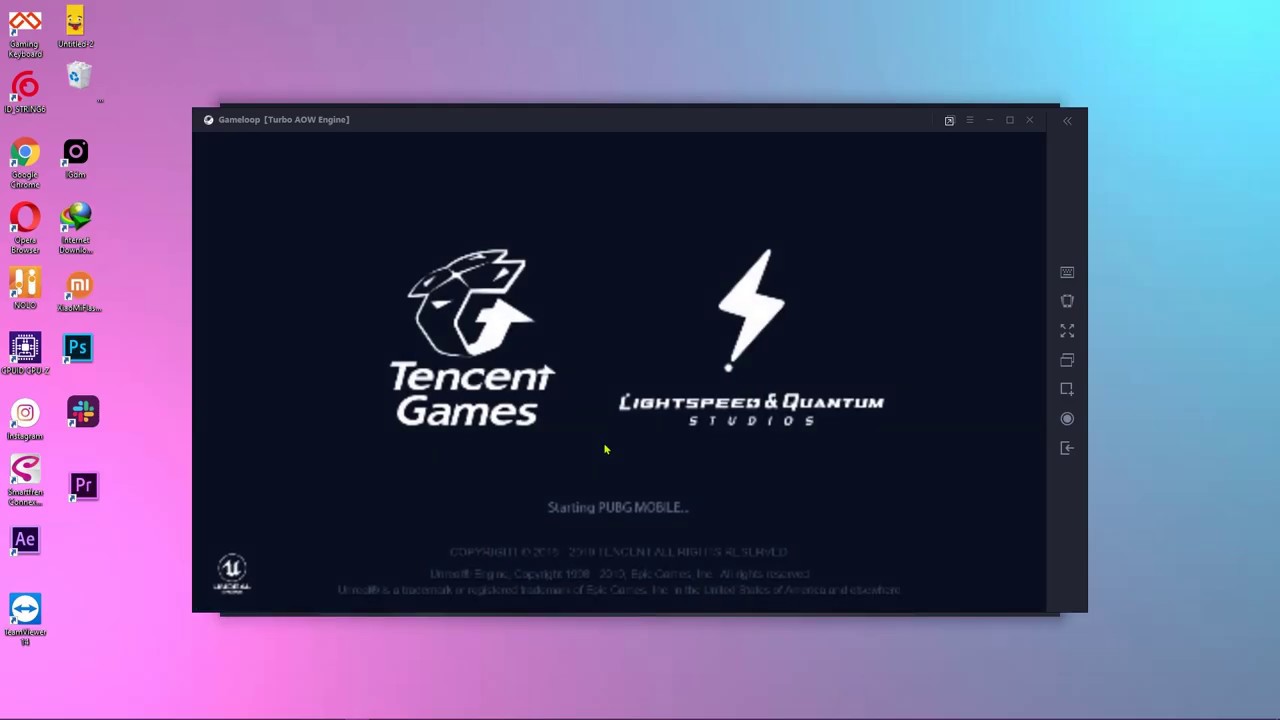
Task: Click the Unreal Engine logo
Action: click(232, 573)
